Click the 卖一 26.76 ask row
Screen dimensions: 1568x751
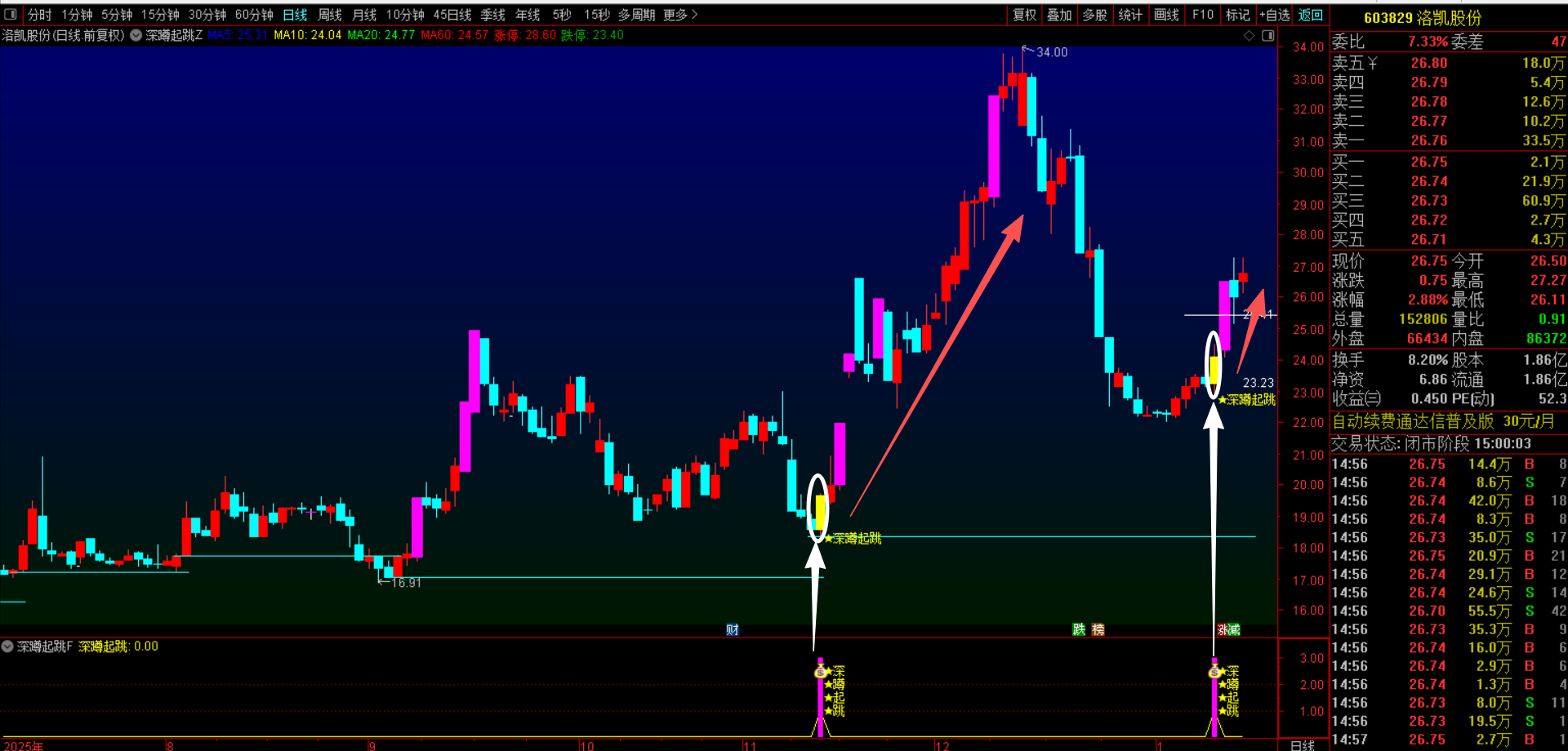tap(1449, 140)
